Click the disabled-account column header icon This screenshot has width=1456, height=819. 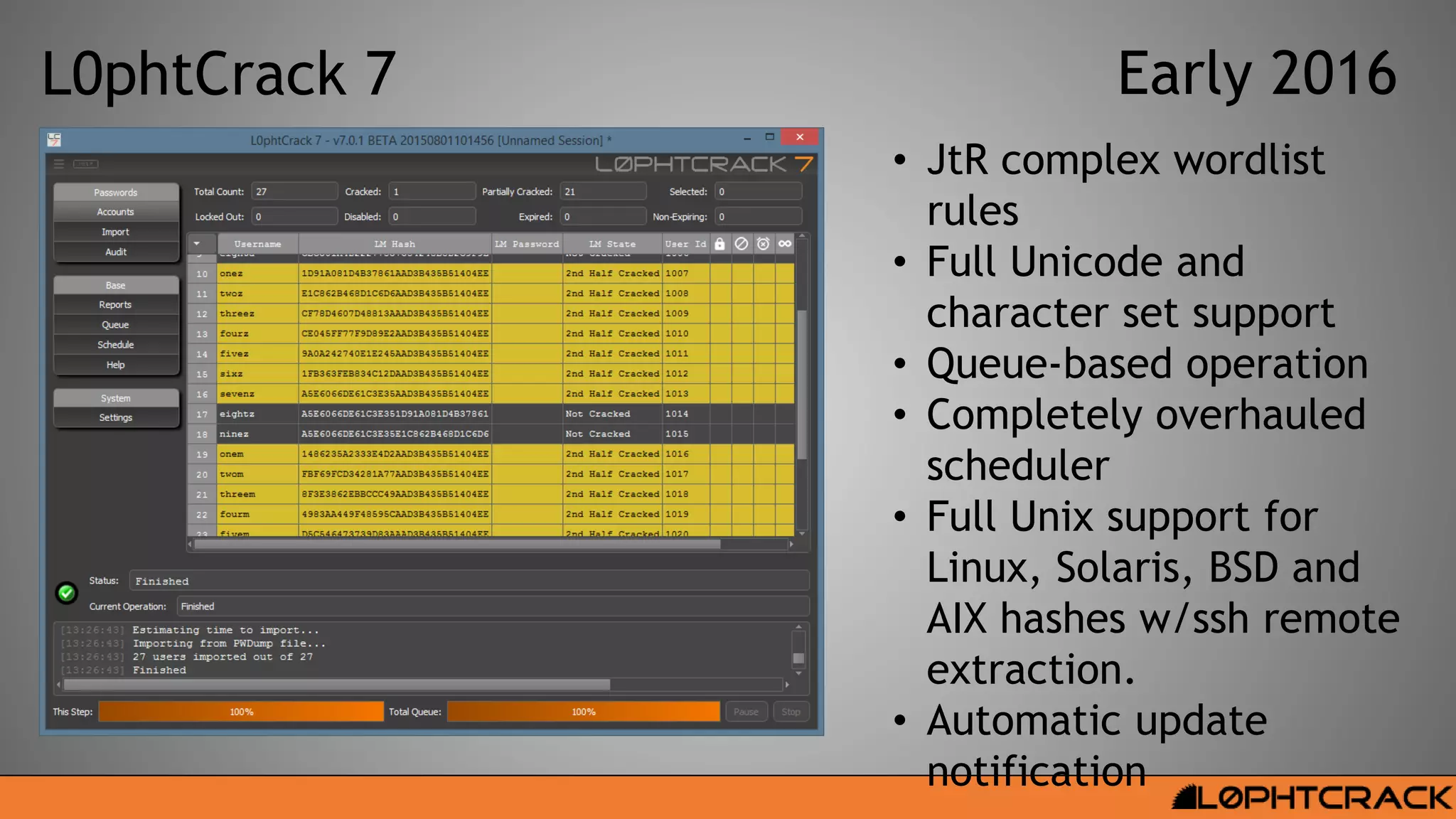[742, 244]
